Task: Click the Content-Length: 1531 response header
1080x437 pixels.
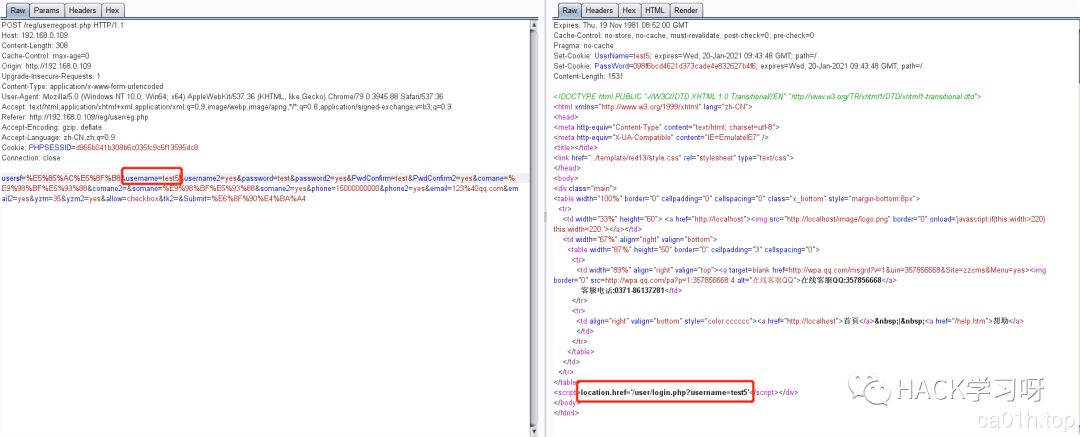Action: pos(589,77)
